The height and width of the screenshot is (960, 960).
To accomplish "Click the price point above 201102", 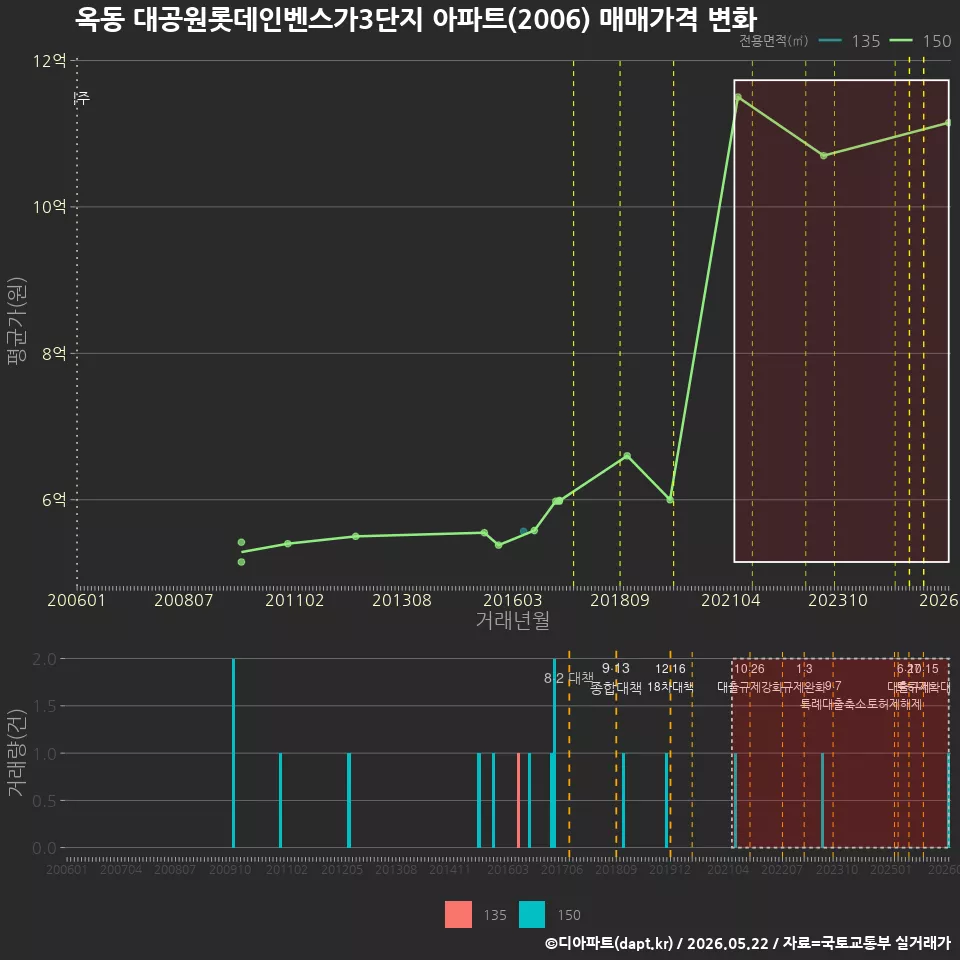I will [288, 544].
